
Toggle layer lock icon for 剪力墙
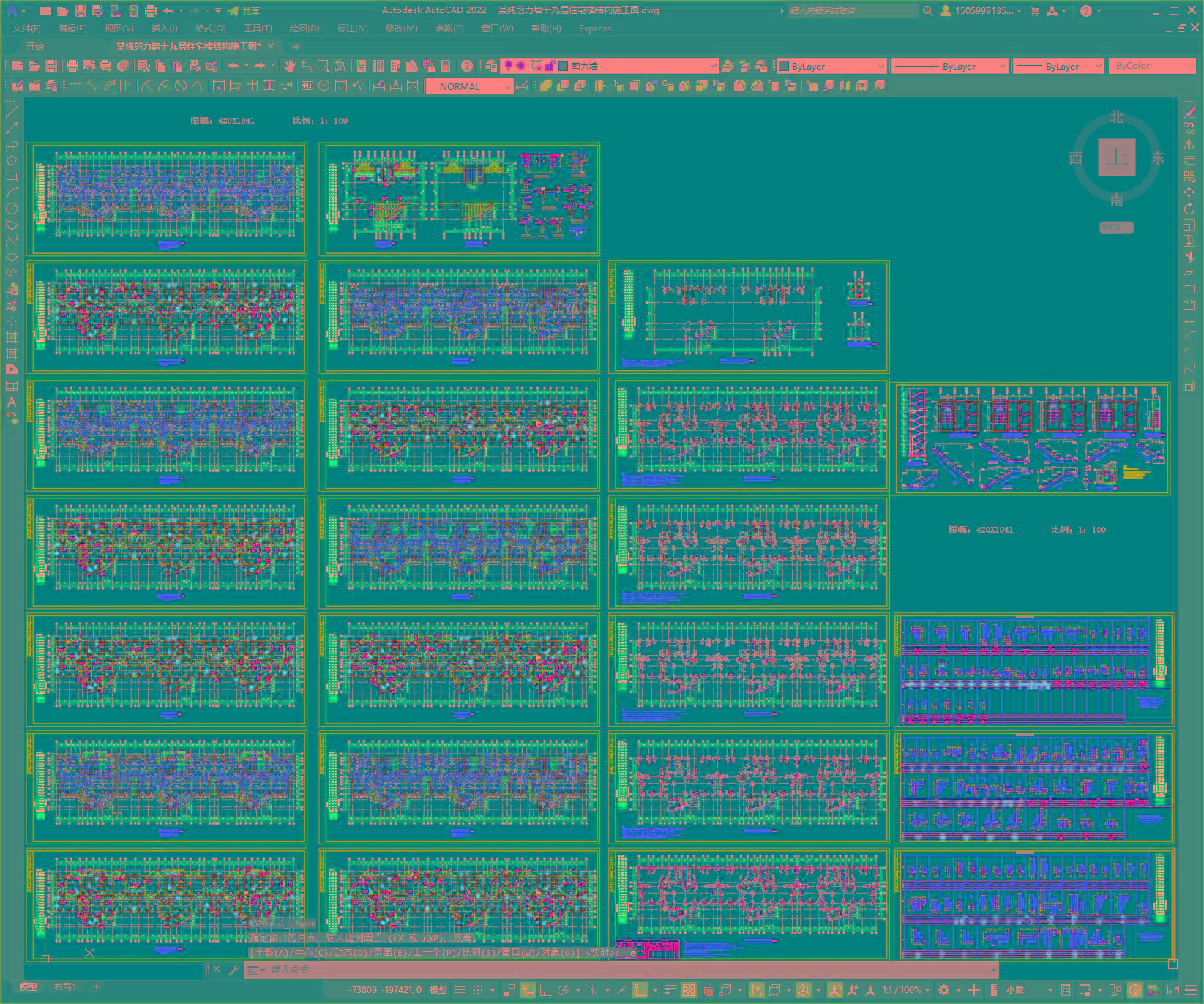click(550, 66)
